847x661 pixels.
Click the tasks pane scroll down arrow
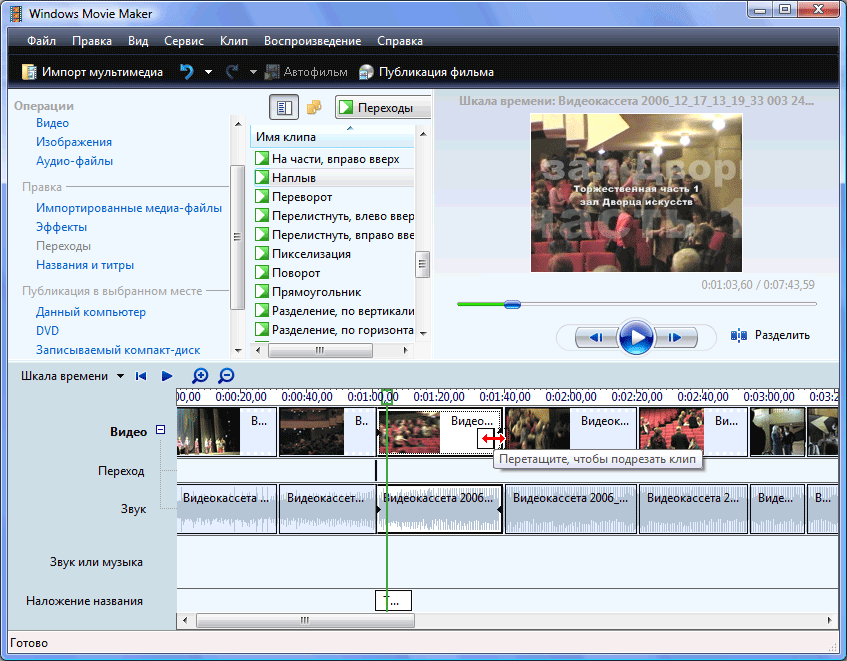[x=238, y=350]
